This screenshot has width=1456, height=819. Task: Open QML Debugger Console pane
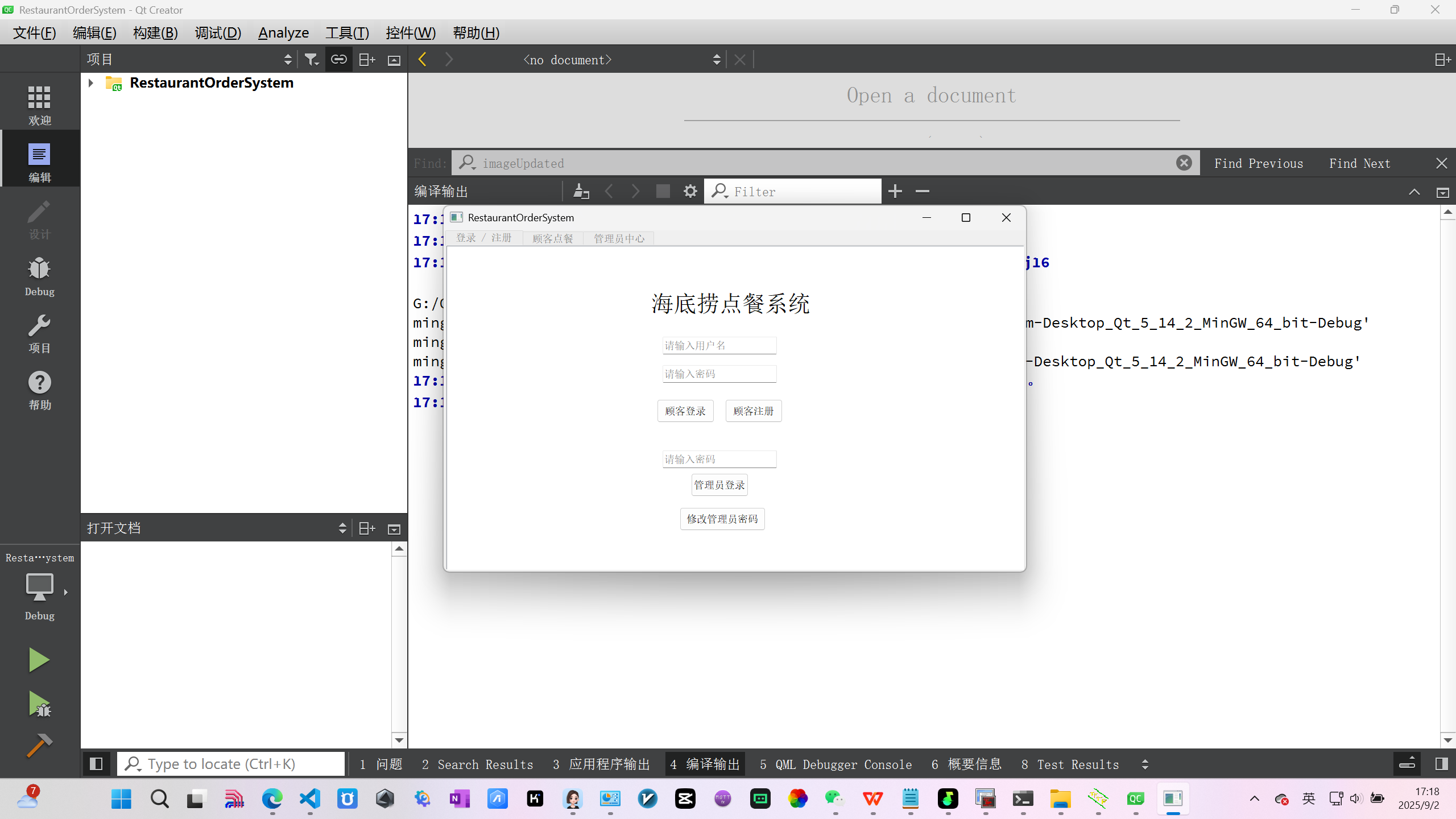836,764
